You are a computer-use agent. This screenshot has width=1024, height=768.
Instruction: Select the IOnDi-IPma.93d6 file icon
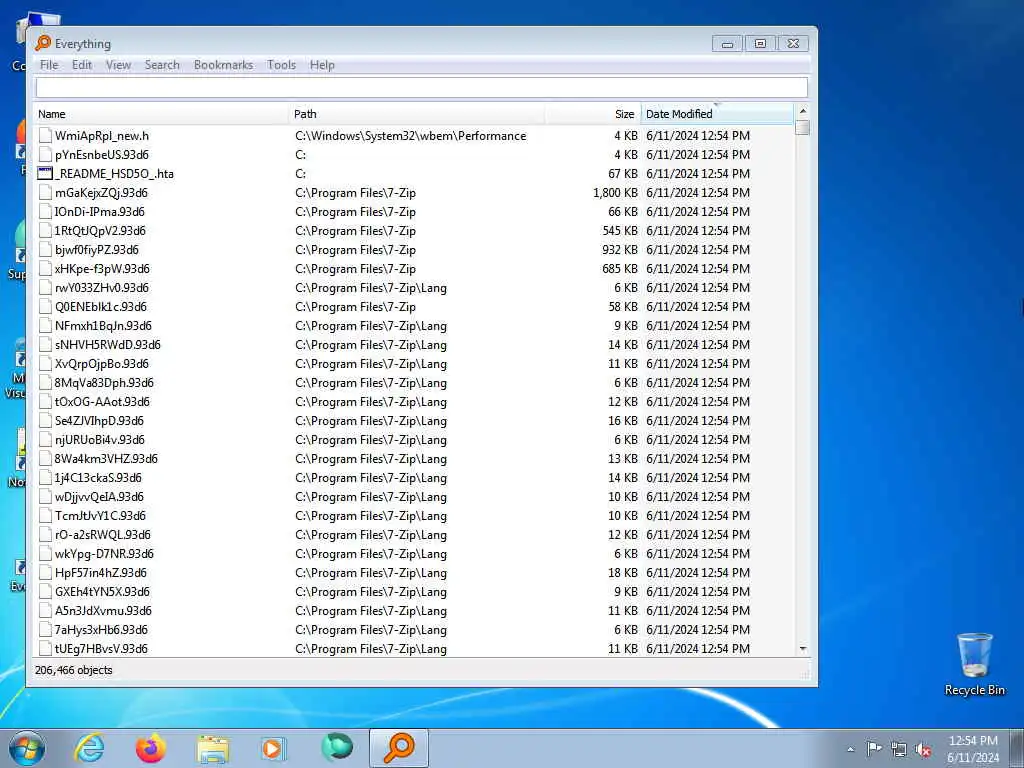click(x=44, y=212)
